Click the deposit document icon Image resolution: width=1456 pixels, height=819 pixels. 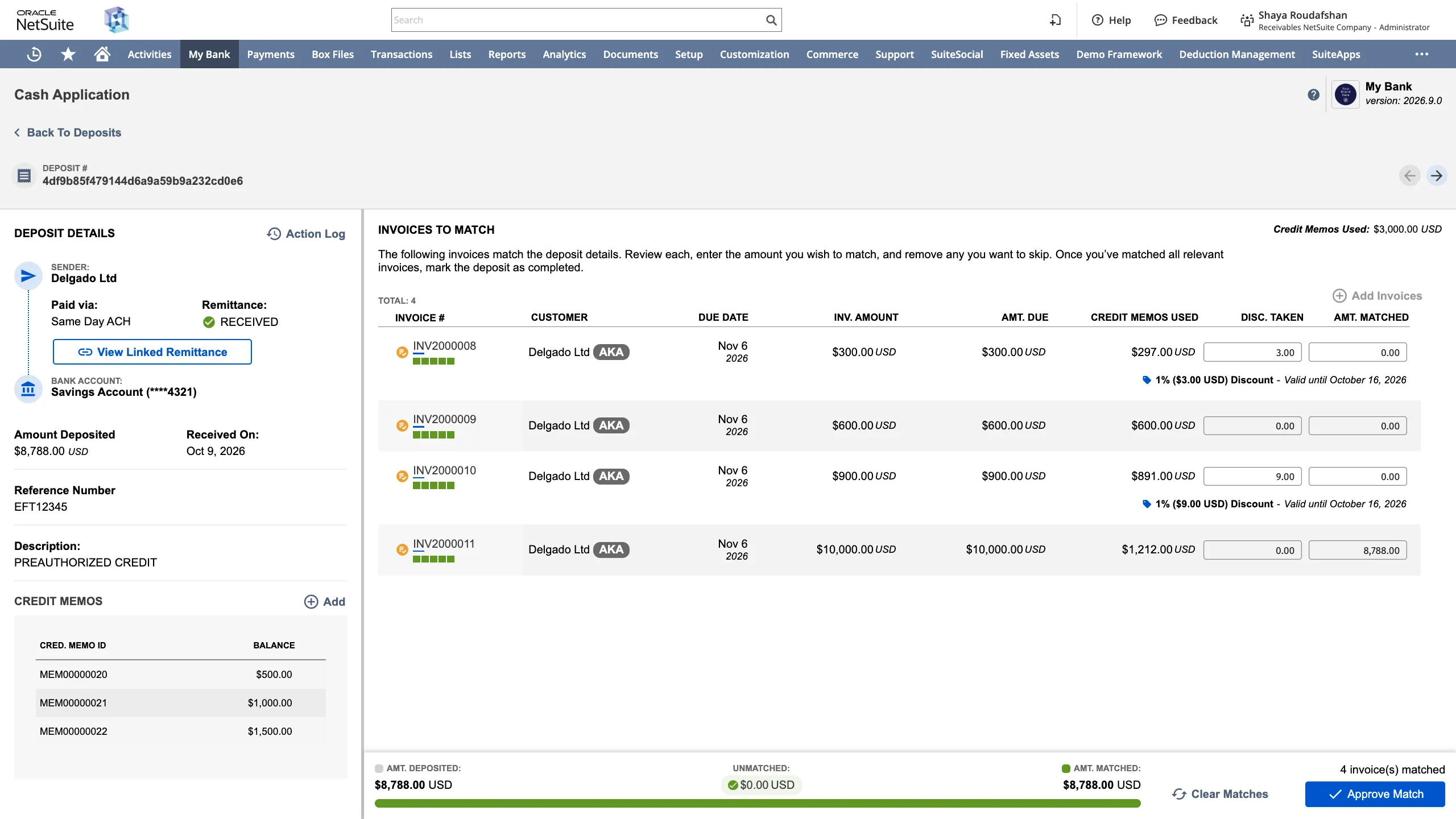tap(24, 175)
